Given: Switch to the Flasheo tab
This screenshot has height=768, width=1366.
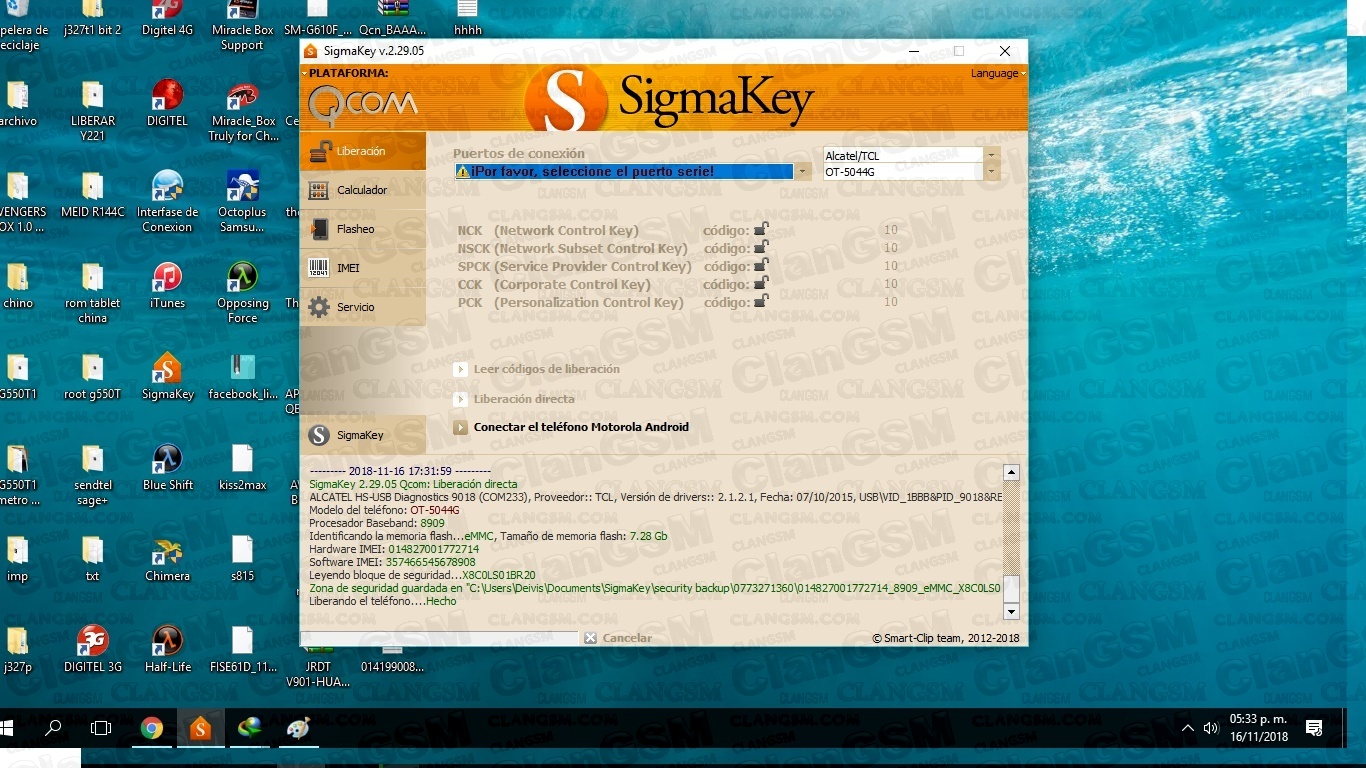Looking at the screenshot, I should [x=362, y=229].
